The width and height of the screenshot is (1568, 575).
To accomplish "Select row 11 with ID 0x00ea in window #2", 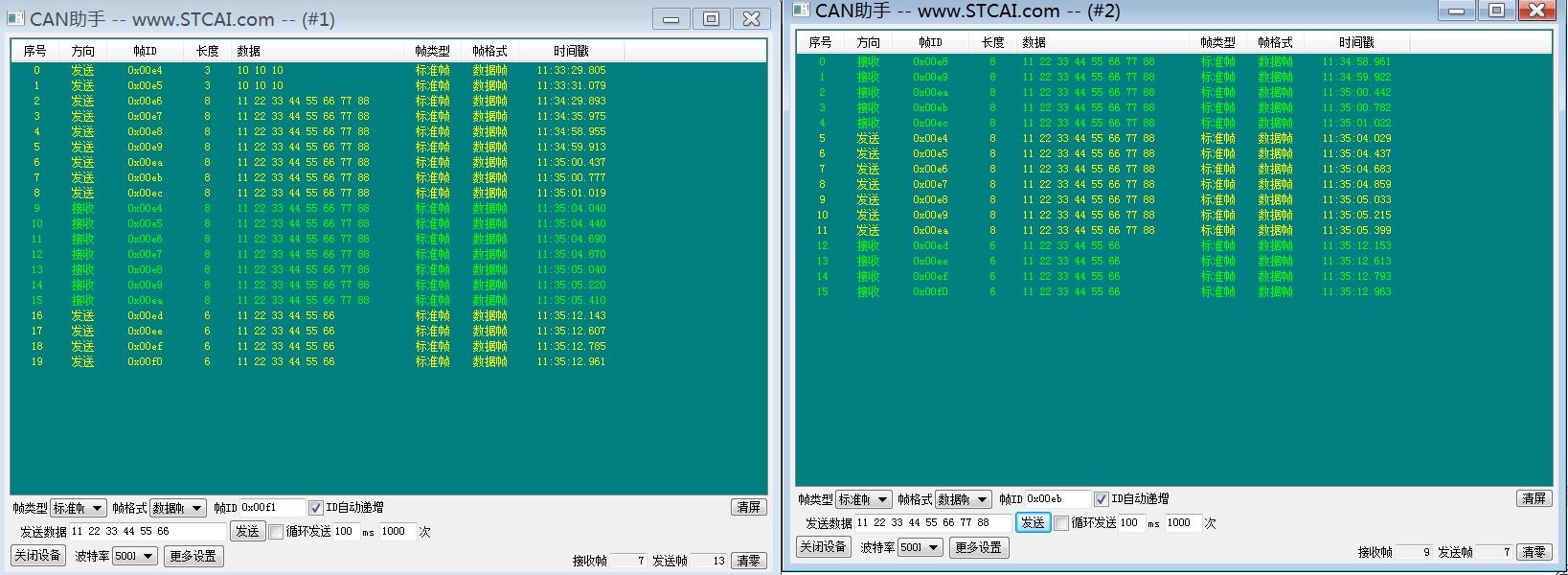I will [x=1174, y=230].
